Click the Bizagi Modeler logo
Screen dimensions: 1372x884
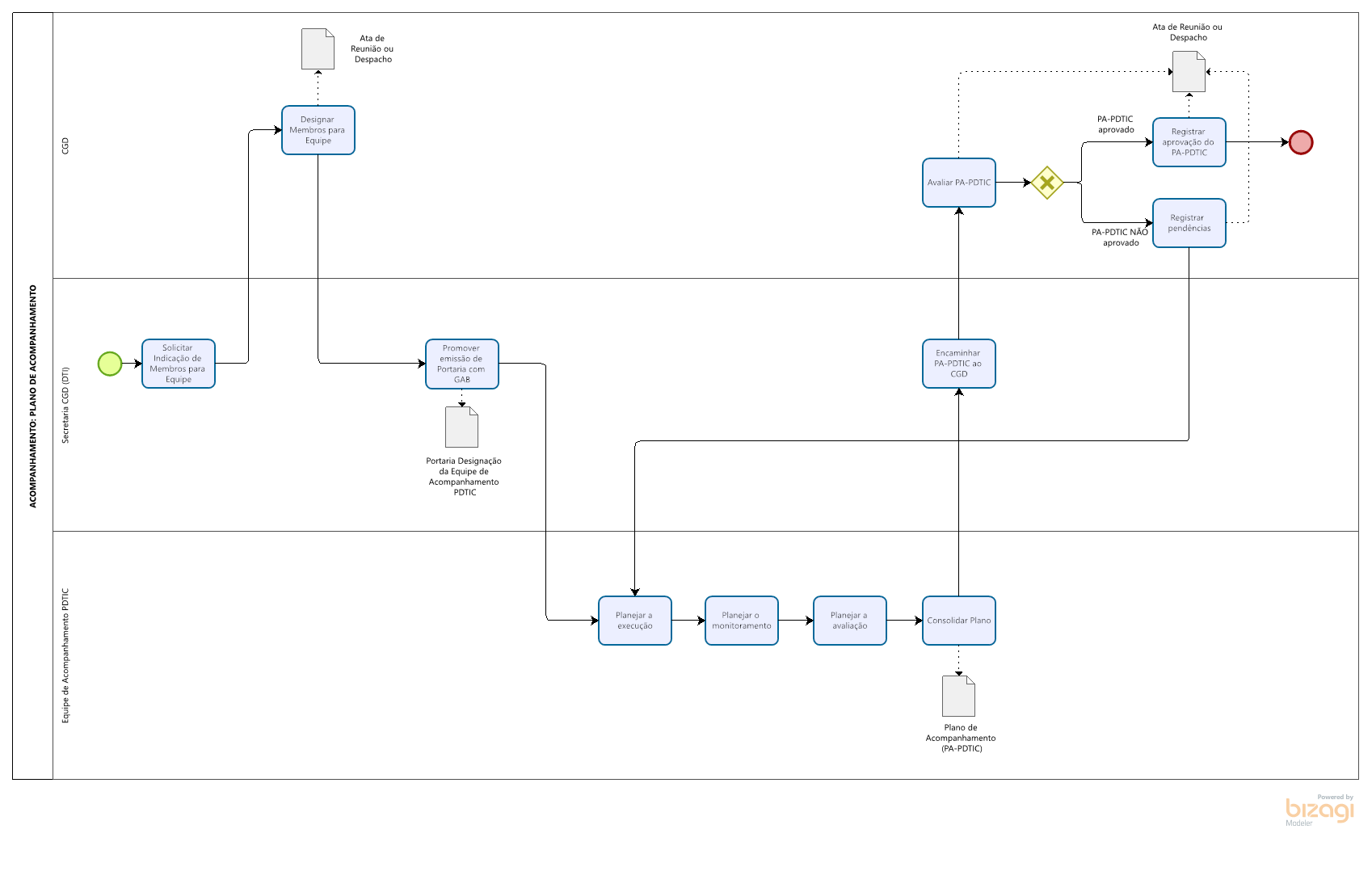[x=1319, y=810]
